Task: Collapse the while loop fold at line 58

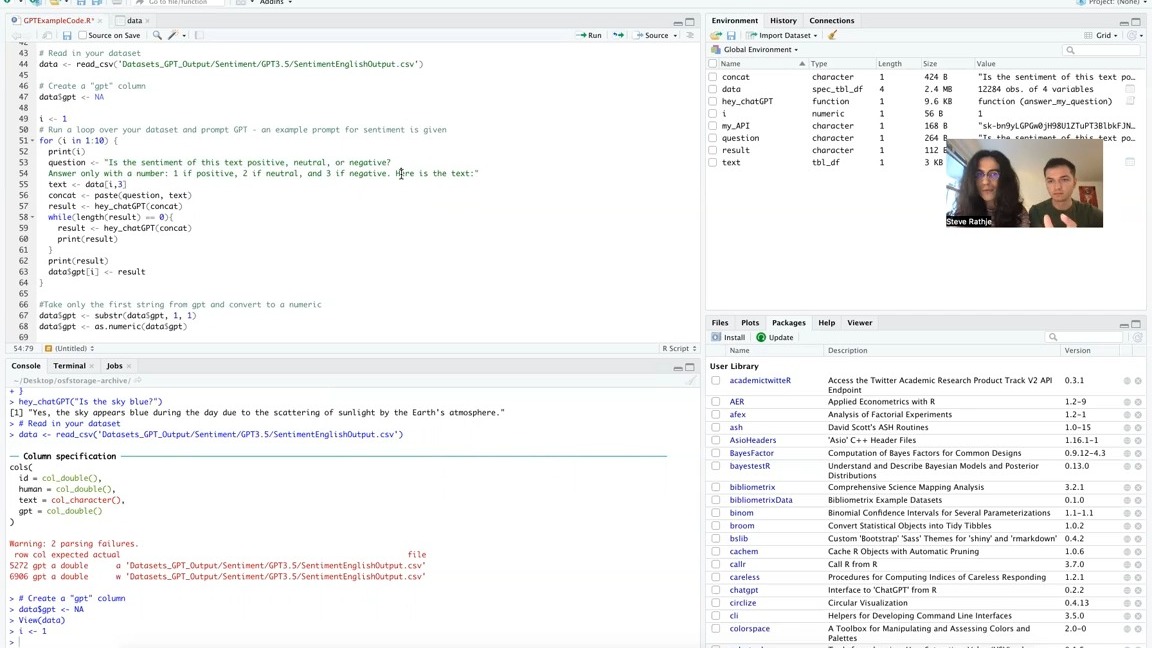Action: coord(32,217)
